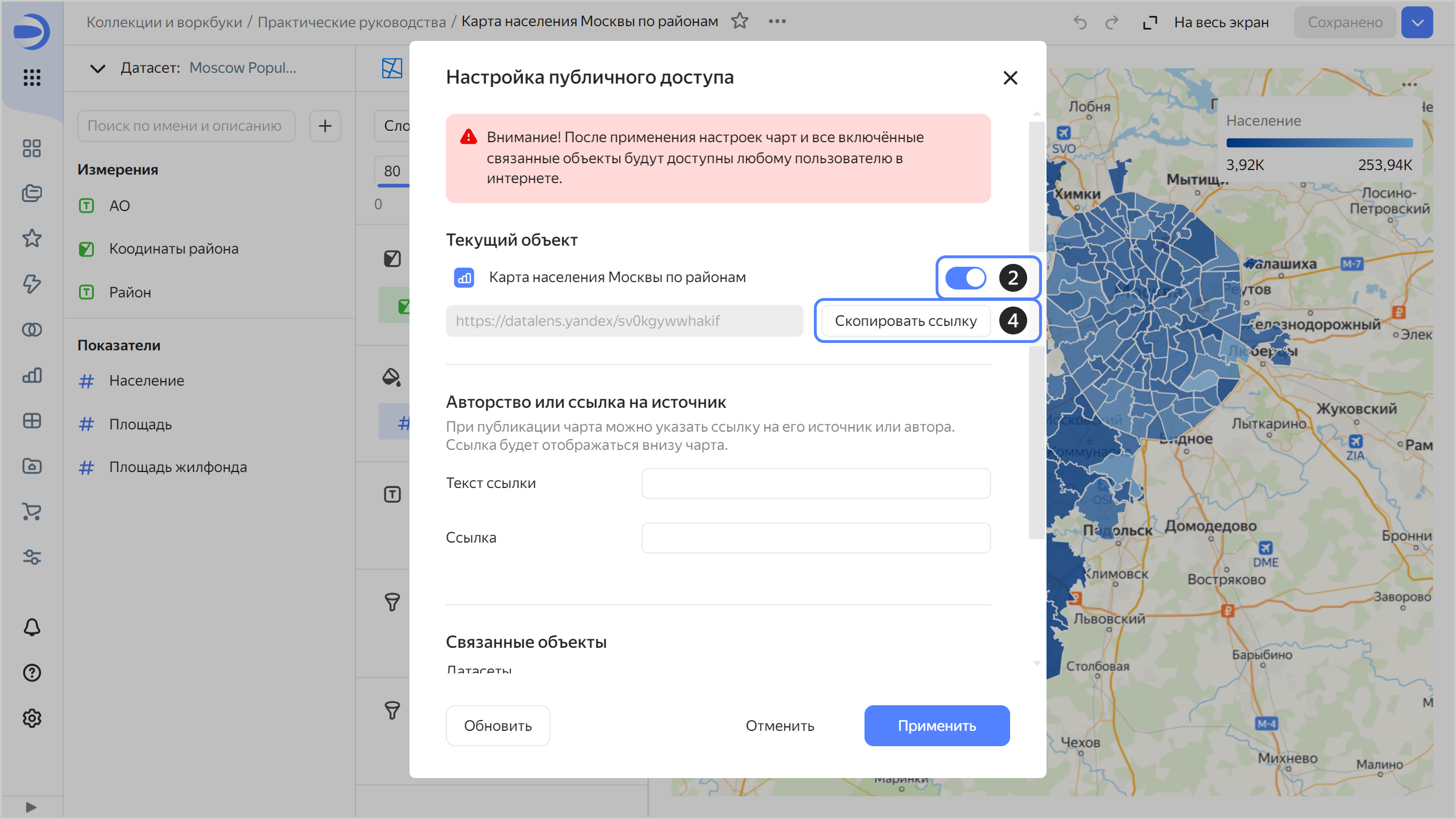The width and height of the screenshot is (1456, 819).
Task: Open the save options dropdown arrow
Action: 1417,23
